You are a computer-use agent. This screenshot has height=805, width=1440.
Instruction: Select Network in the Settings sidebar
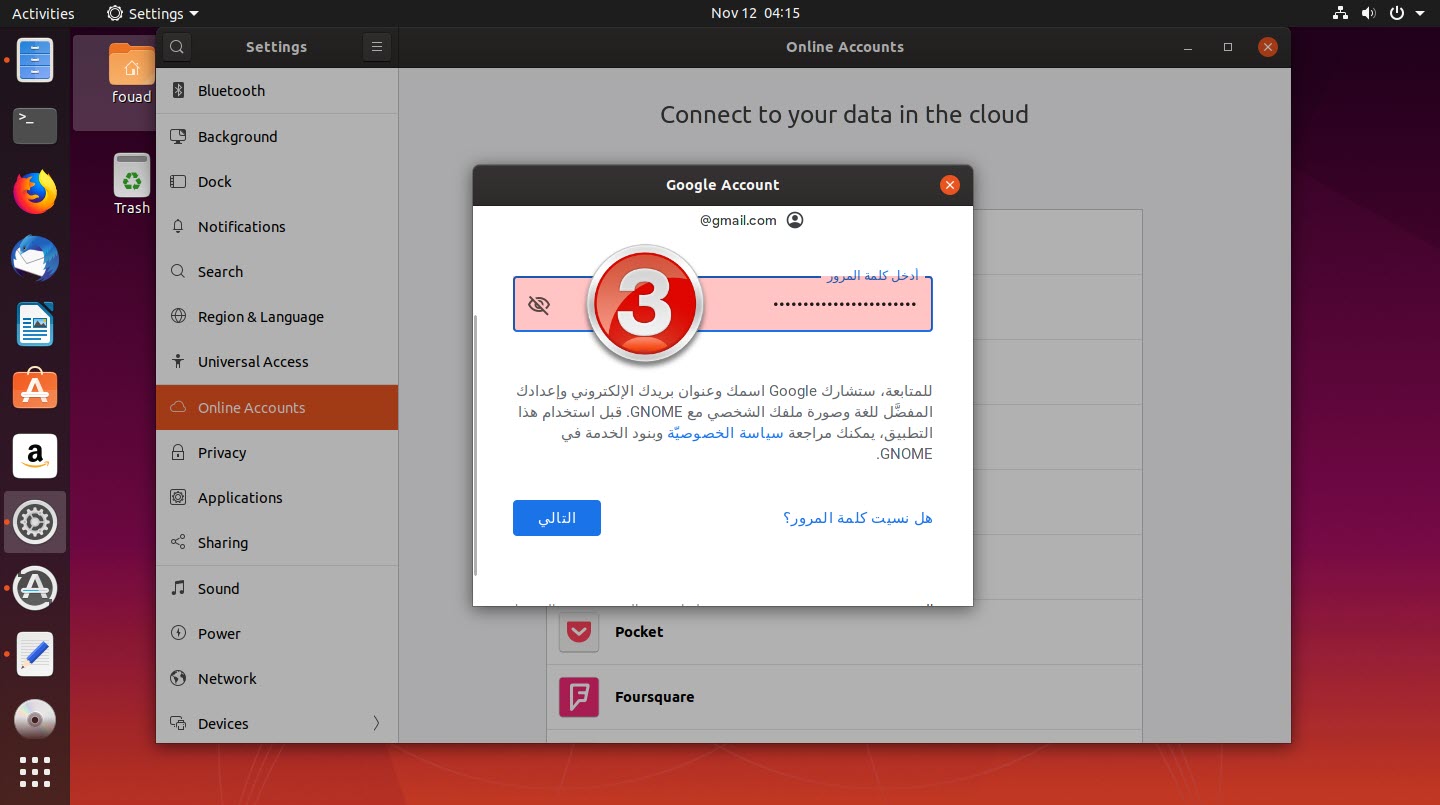[x=277, y=679]
